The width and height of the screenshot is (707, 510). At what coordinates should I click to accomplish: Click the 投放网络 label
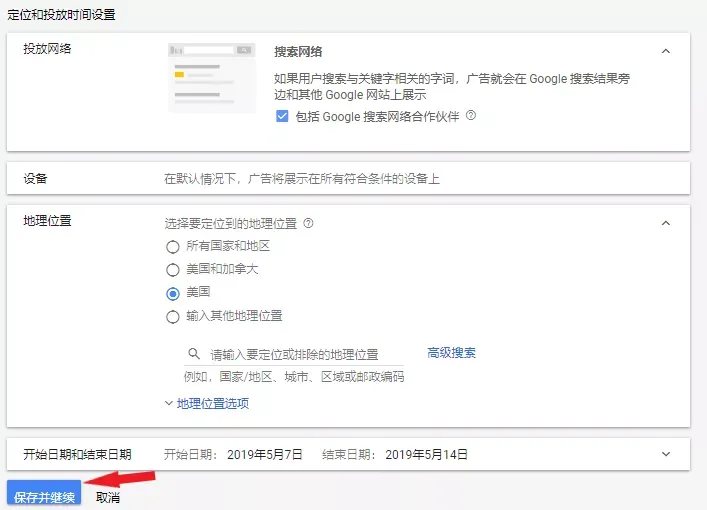[x=47, y=49]
